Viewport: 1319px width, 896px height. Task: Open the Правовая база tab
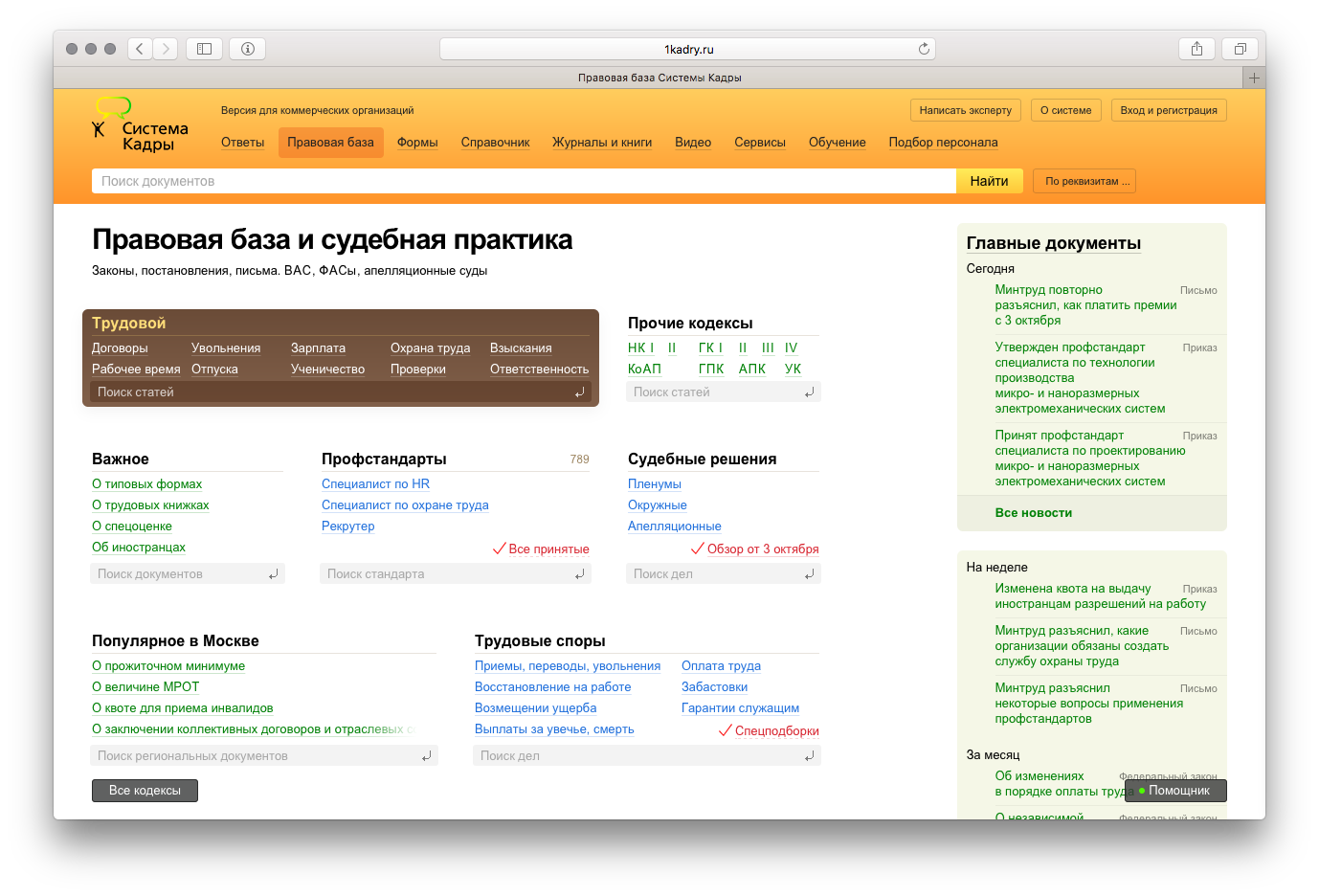point(330,143)
